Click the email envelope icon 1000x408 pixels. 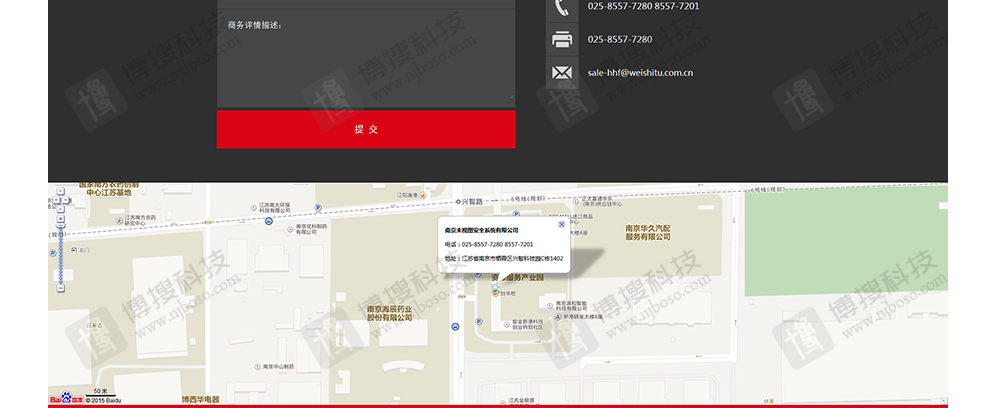[562, 73]
